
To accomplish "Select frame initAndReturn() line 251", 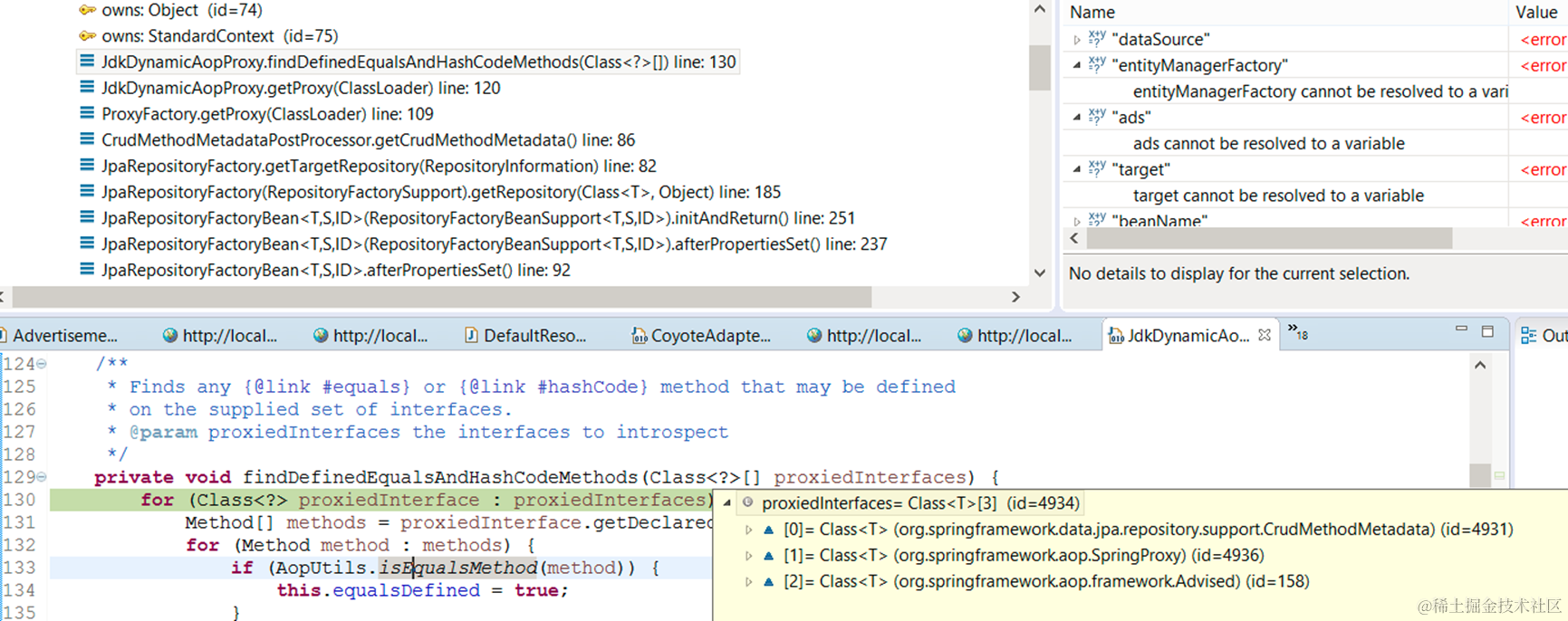I will pos(478,218).
